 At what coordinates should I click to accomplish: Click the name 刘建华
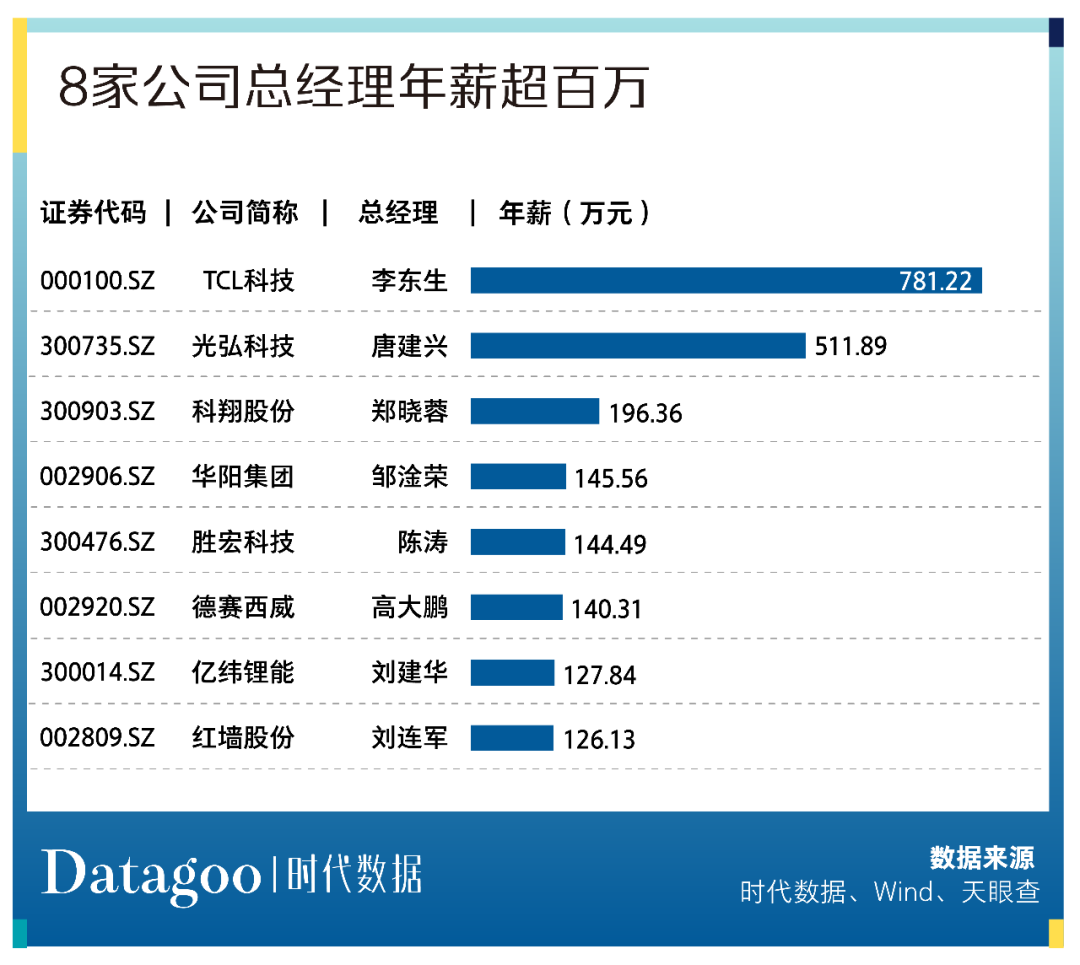tap(410, 672)
